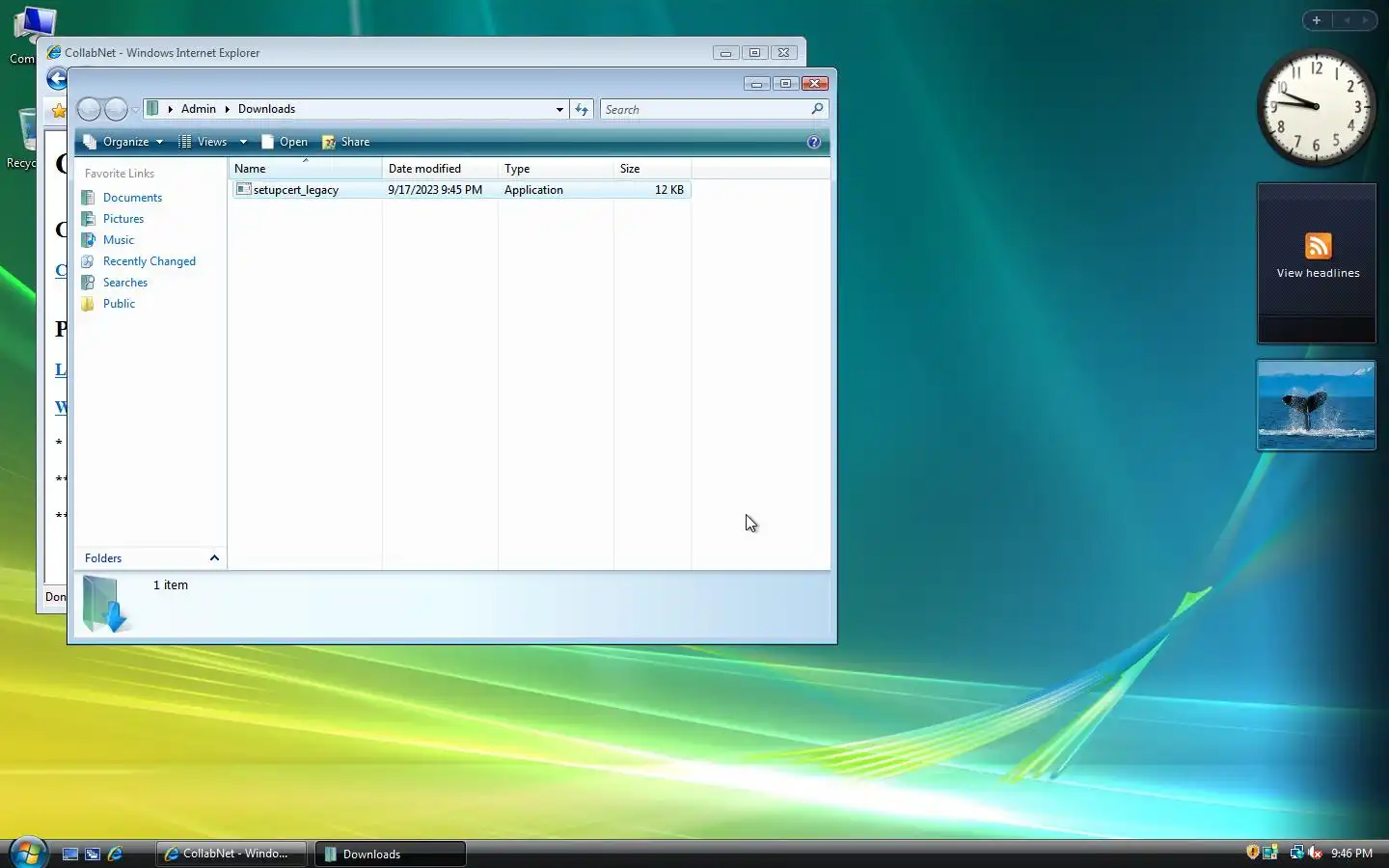Sort by the Type column header
1389x868 pixels.
click(x=556, y=169)
